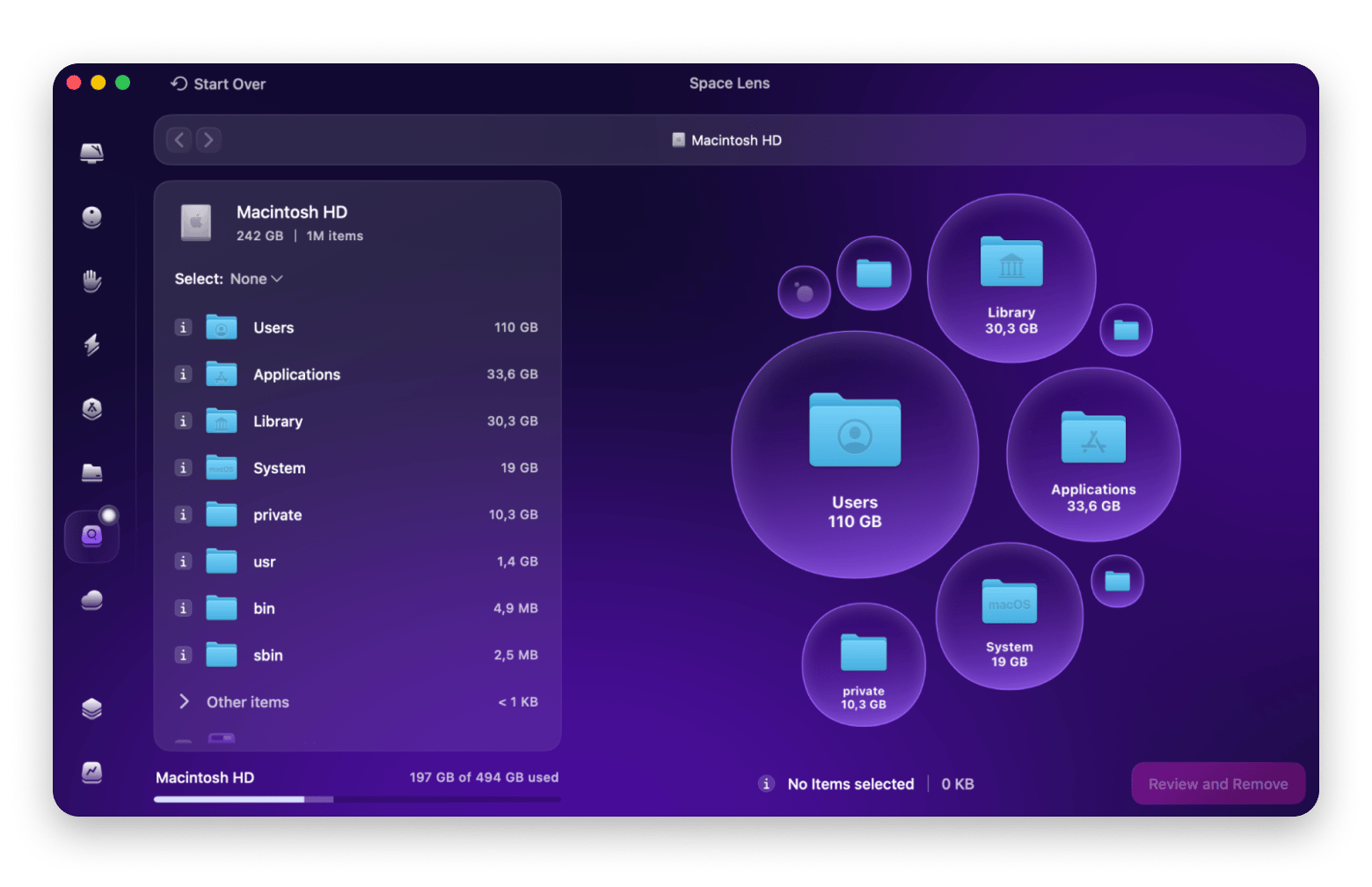
Task: Expand the Other items row
Action: (x=184, y=701)
